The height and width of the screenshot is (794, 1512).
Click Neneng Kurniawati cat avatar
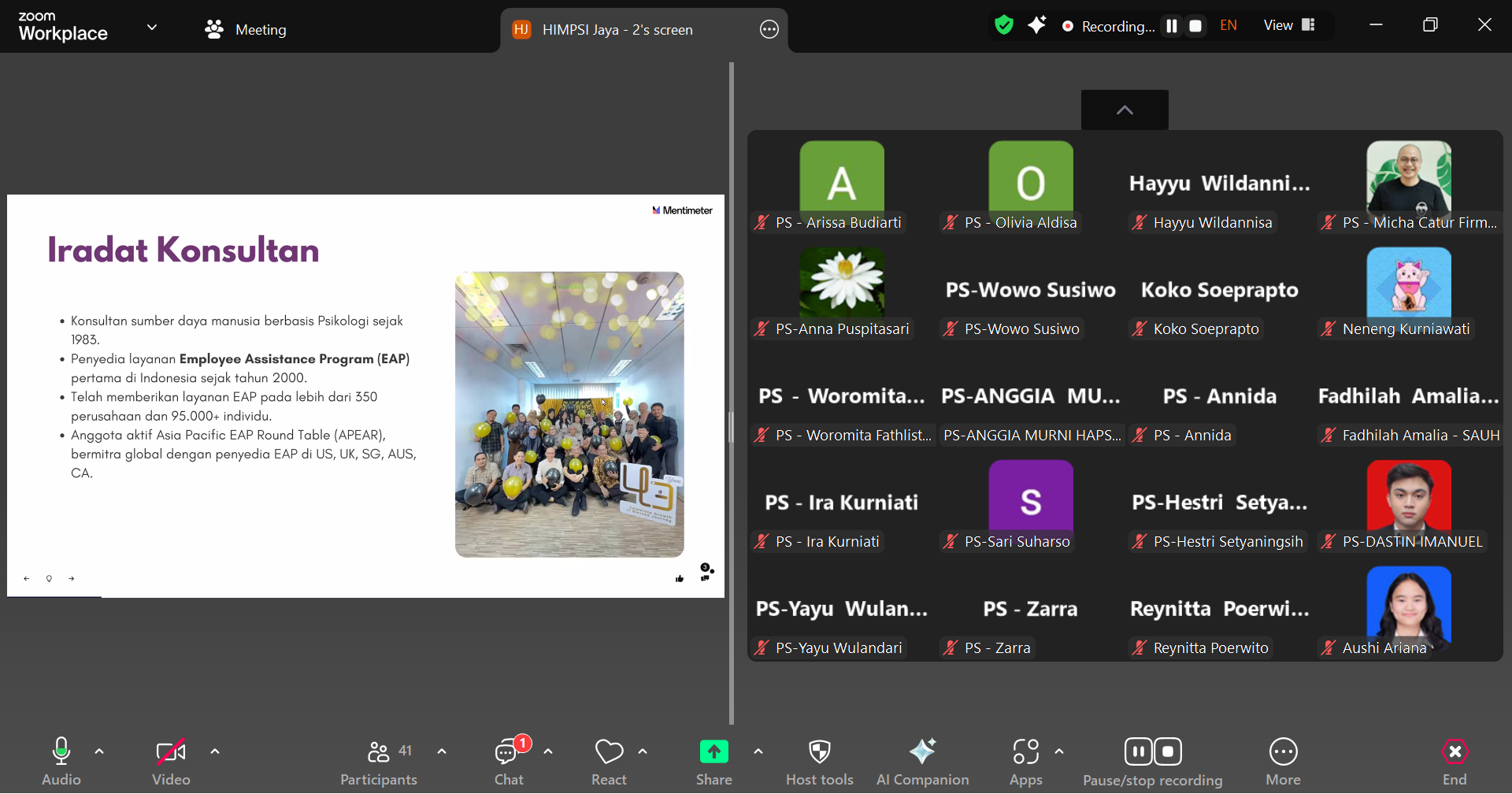[x=1409, y=284]
